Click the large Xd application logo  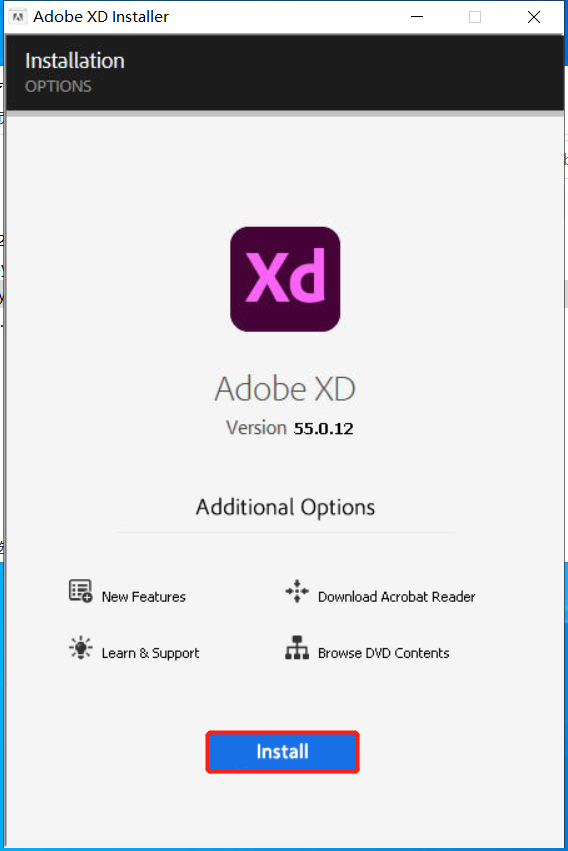(285, 279)
